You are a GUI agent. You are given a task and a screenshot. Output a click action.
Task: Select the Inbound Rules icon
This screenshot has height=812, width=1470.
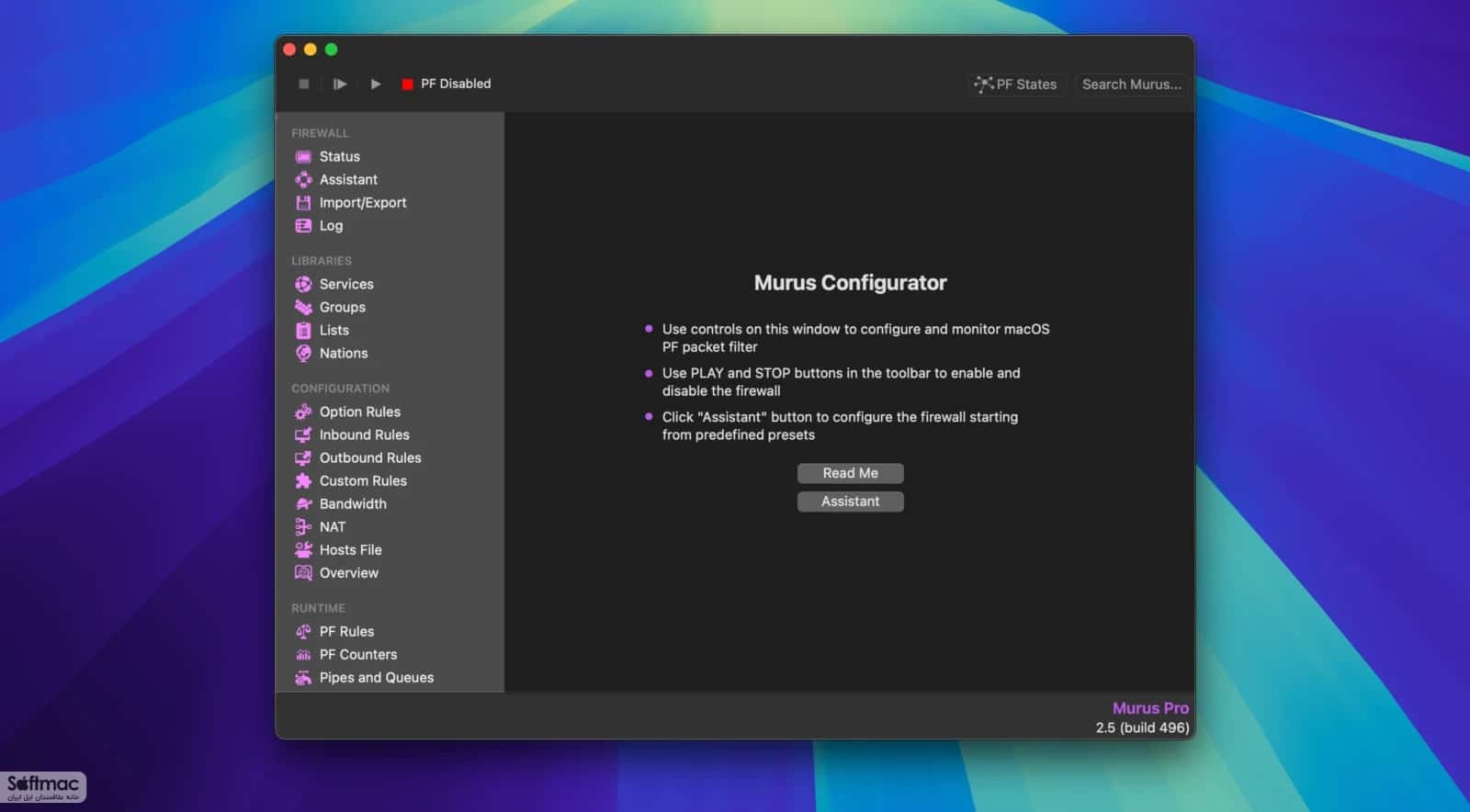pyautogui.click(x=303, y=435)
